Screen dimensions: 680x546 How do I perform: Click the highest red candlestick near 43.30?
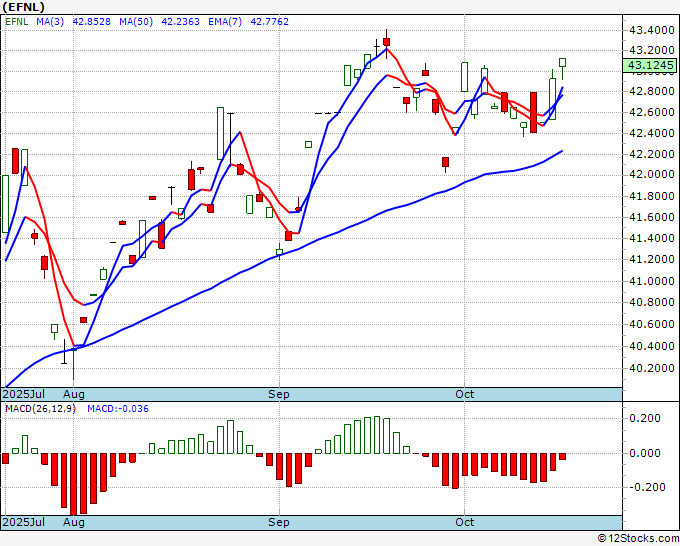pyautogui.click(x=386, y=42)
